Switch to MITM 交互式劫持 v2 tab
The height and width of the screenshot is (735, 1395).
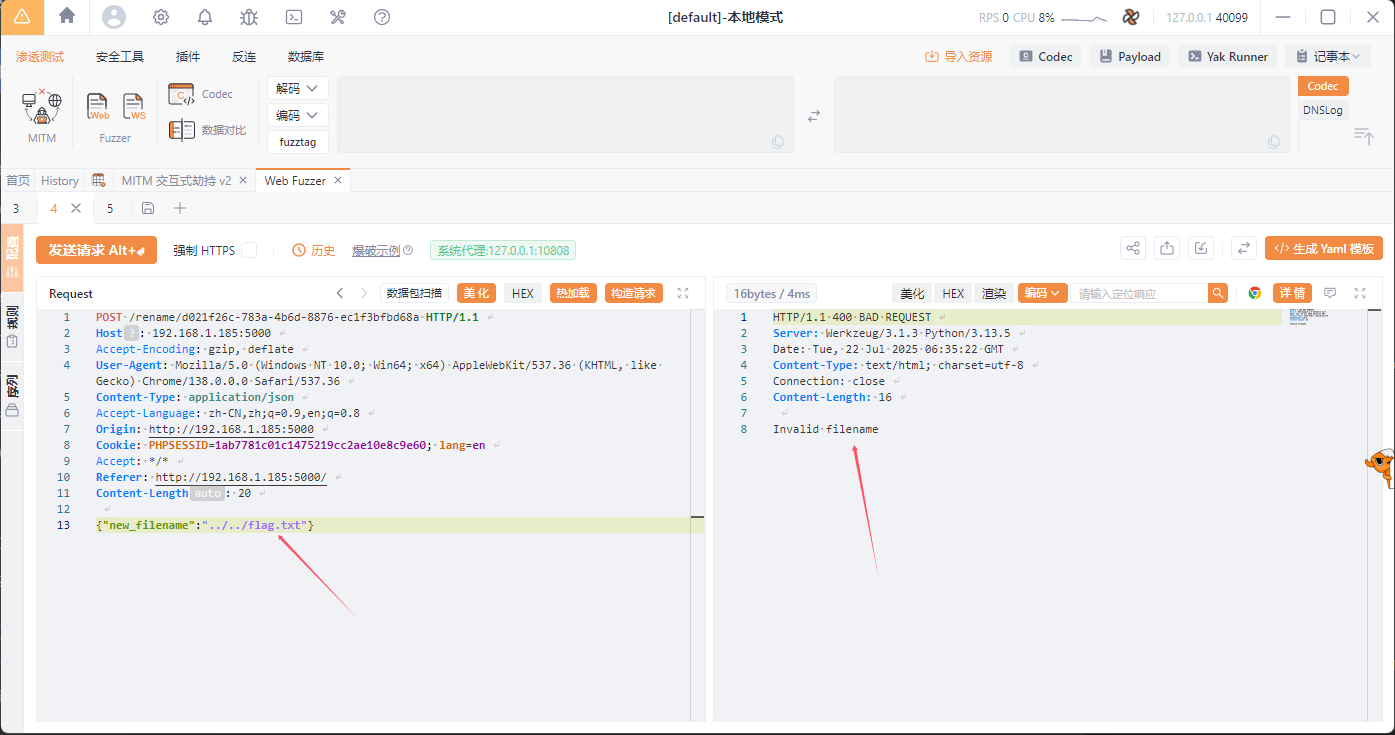pos(176,181)
